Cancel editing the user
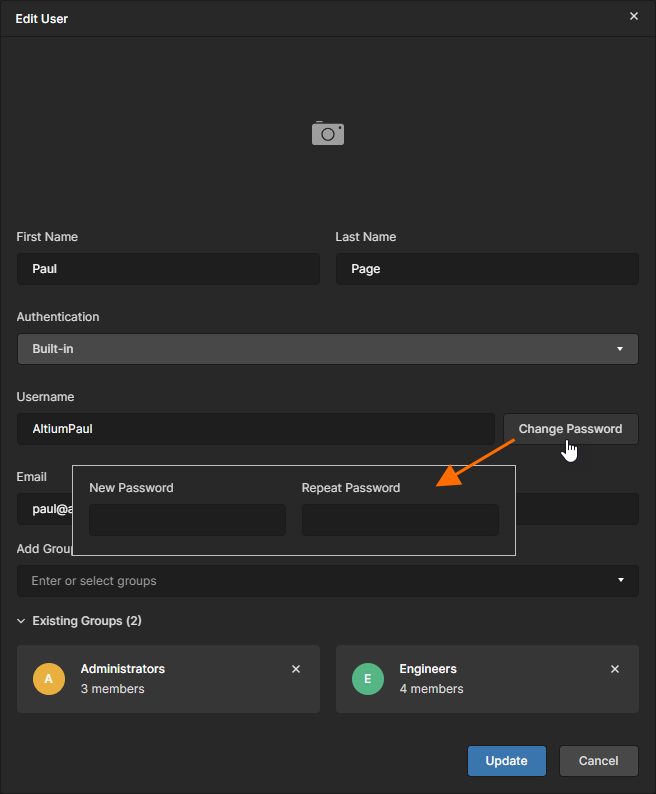 [x=598, y=761]
